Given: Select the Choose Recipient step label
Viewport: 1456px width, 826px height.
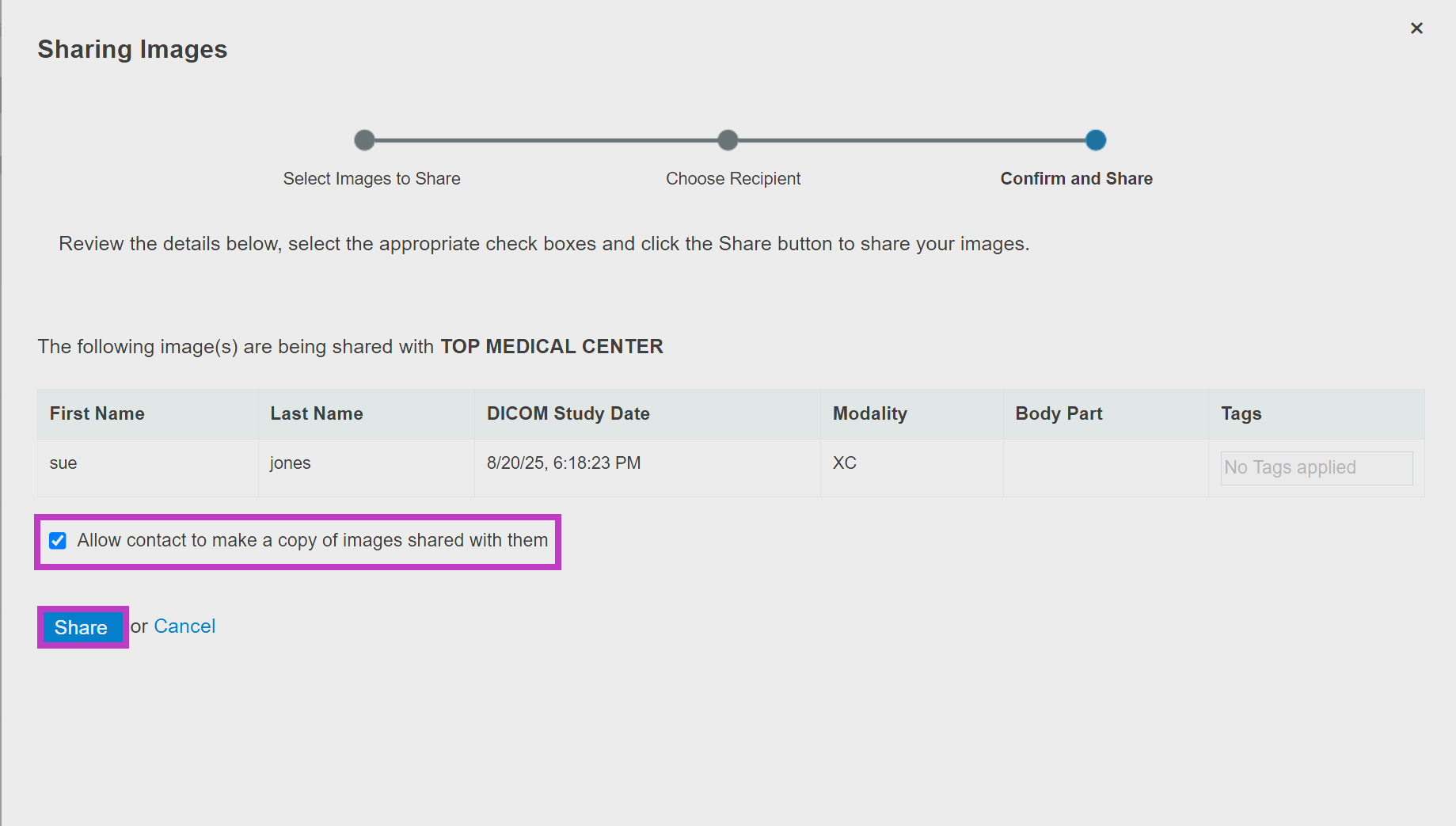Looking at the screenshot, I should pos(733,179).
